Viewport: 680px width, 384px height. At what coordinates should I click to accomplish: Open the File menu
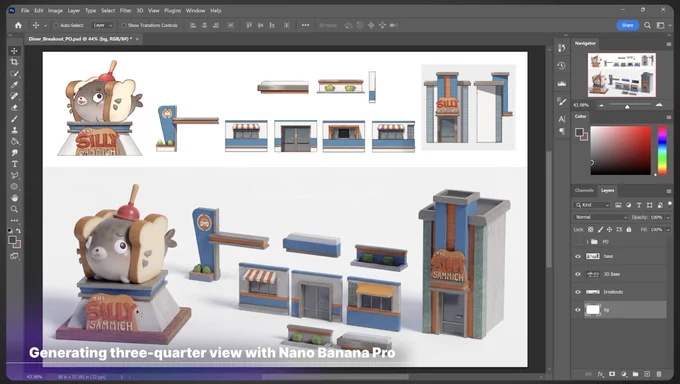[25, 10]
